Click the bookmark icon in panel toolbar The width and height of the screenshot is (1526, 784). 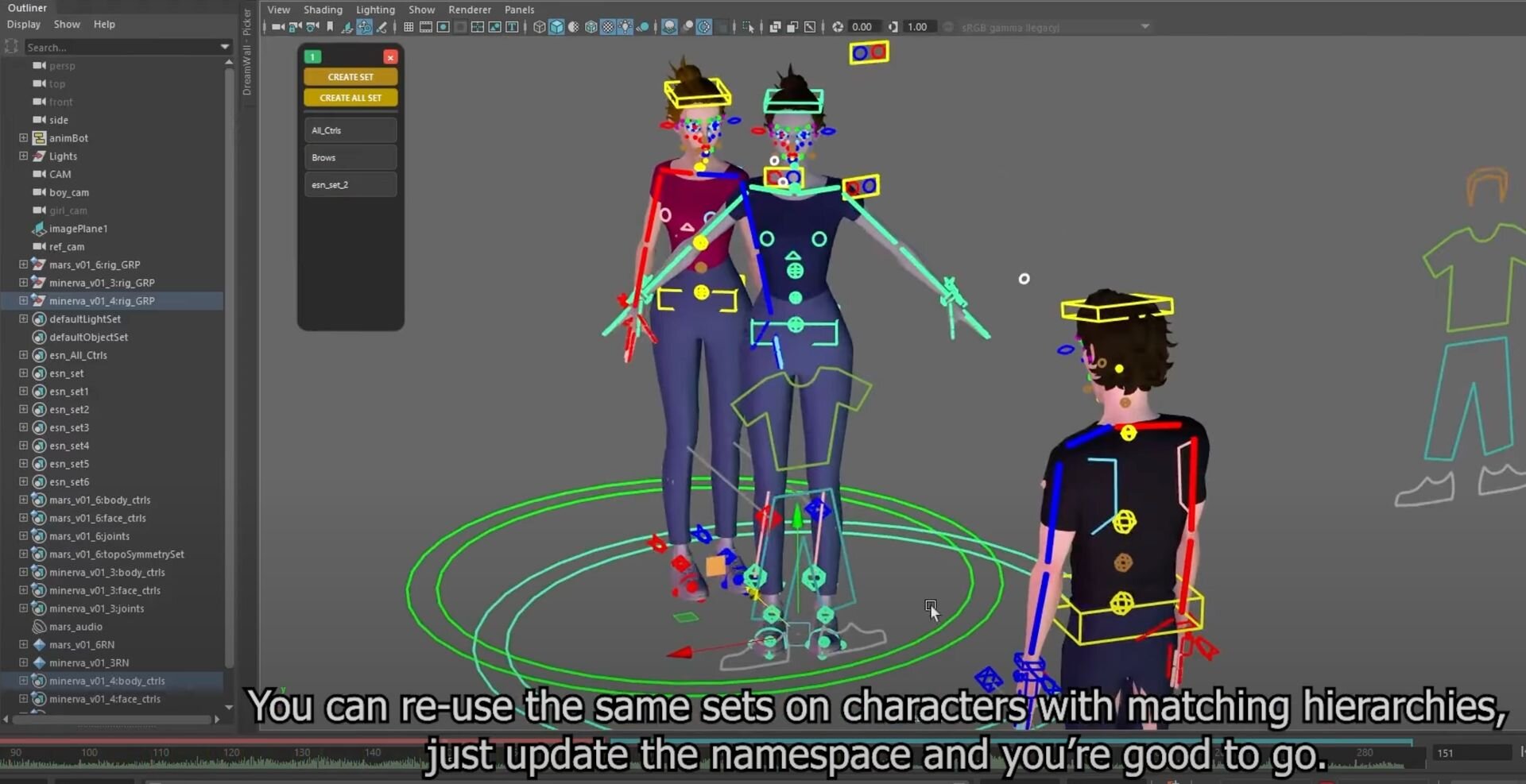click(330, 27)
